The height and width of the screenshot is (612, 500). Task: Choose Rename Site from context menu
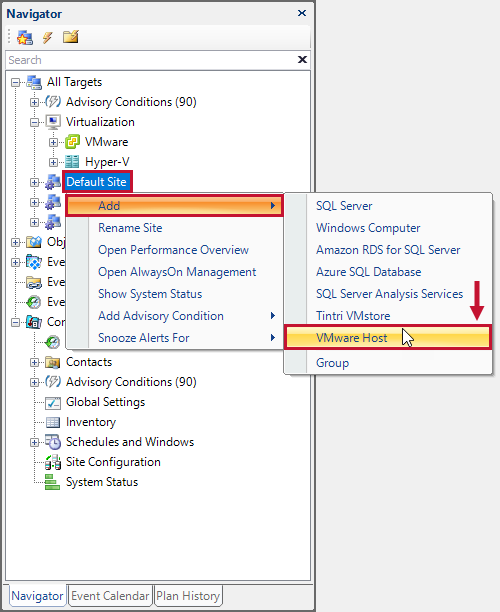174,228
